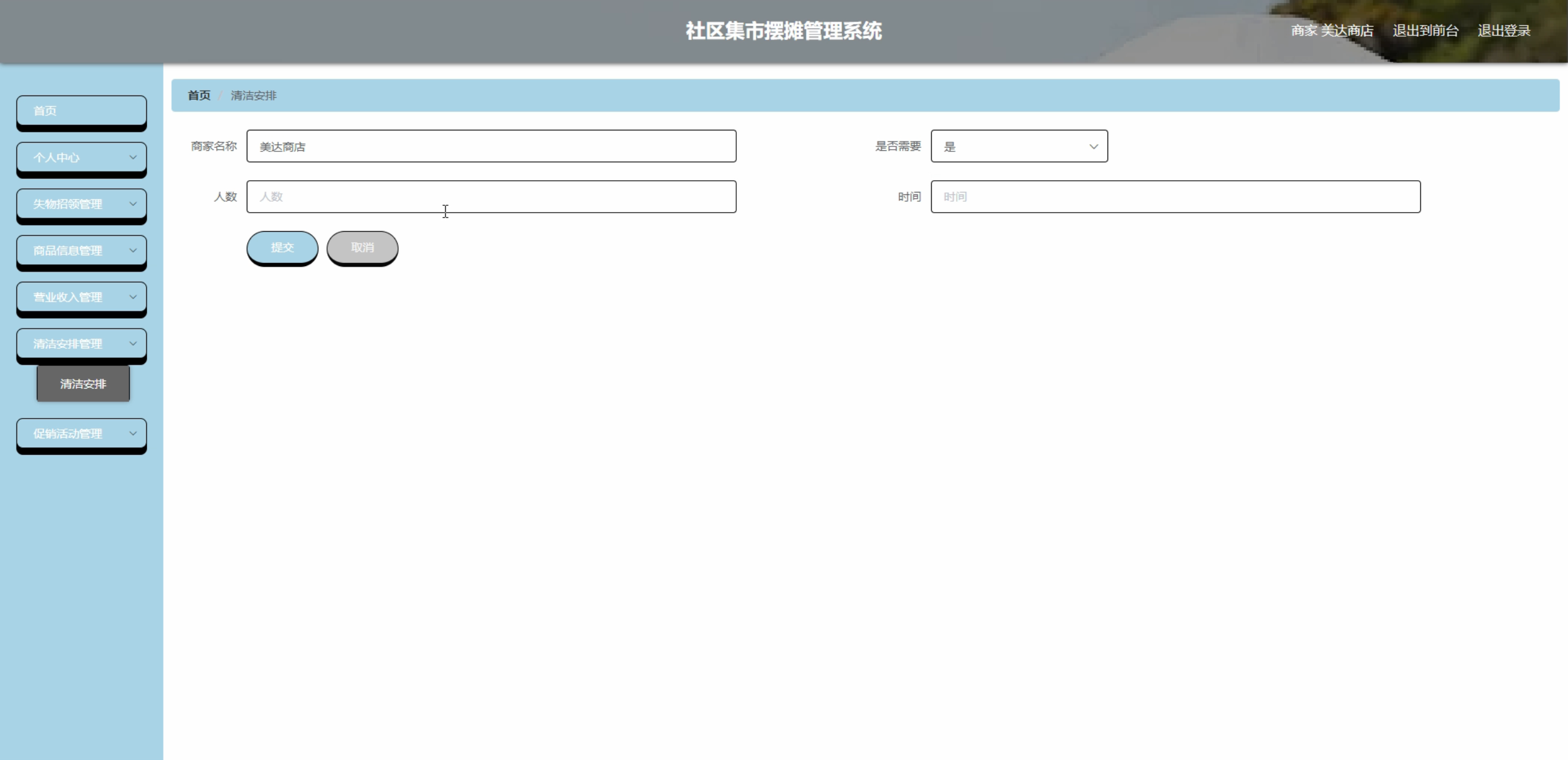Screen dimensions: 1568x760
Task: Collapse the 清洁安排管理 sidebar menu
Action: tap(81, 344)
